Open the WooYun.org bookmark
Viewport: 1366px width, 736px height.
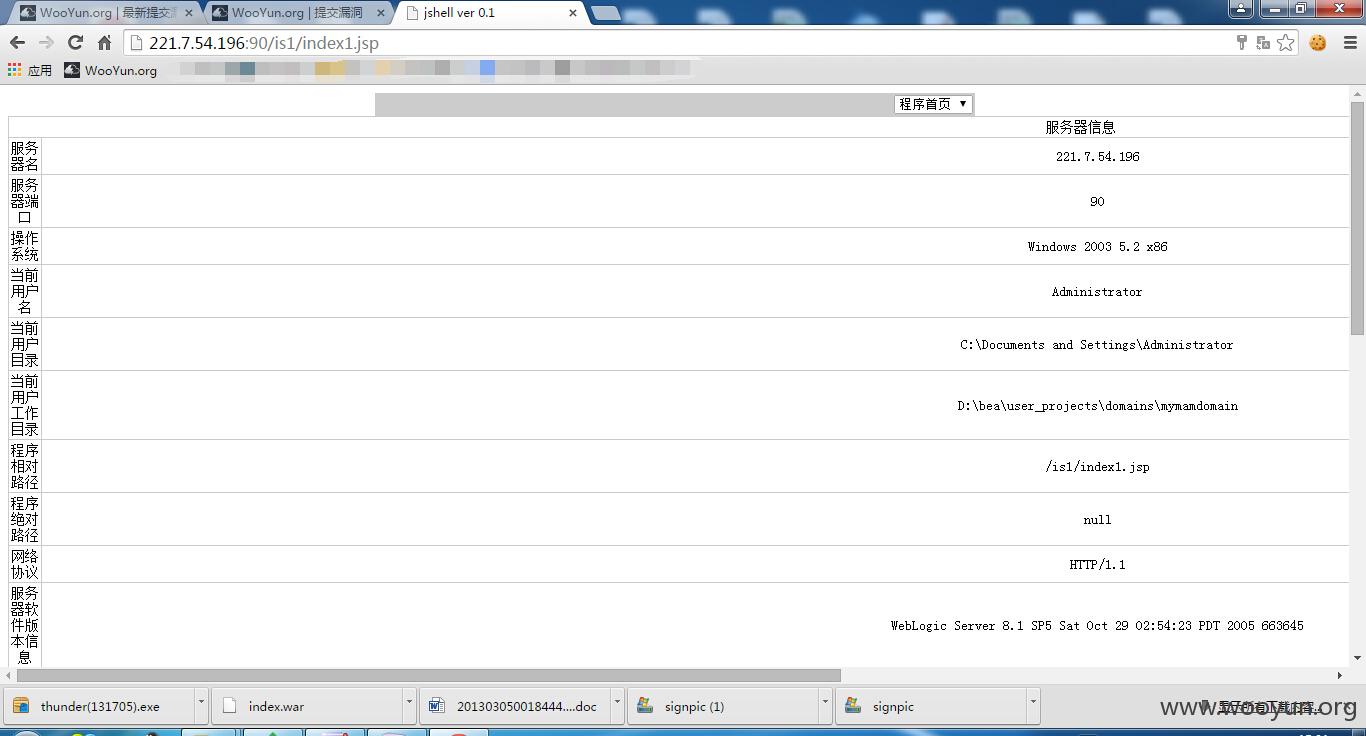(x=111, y=70)
